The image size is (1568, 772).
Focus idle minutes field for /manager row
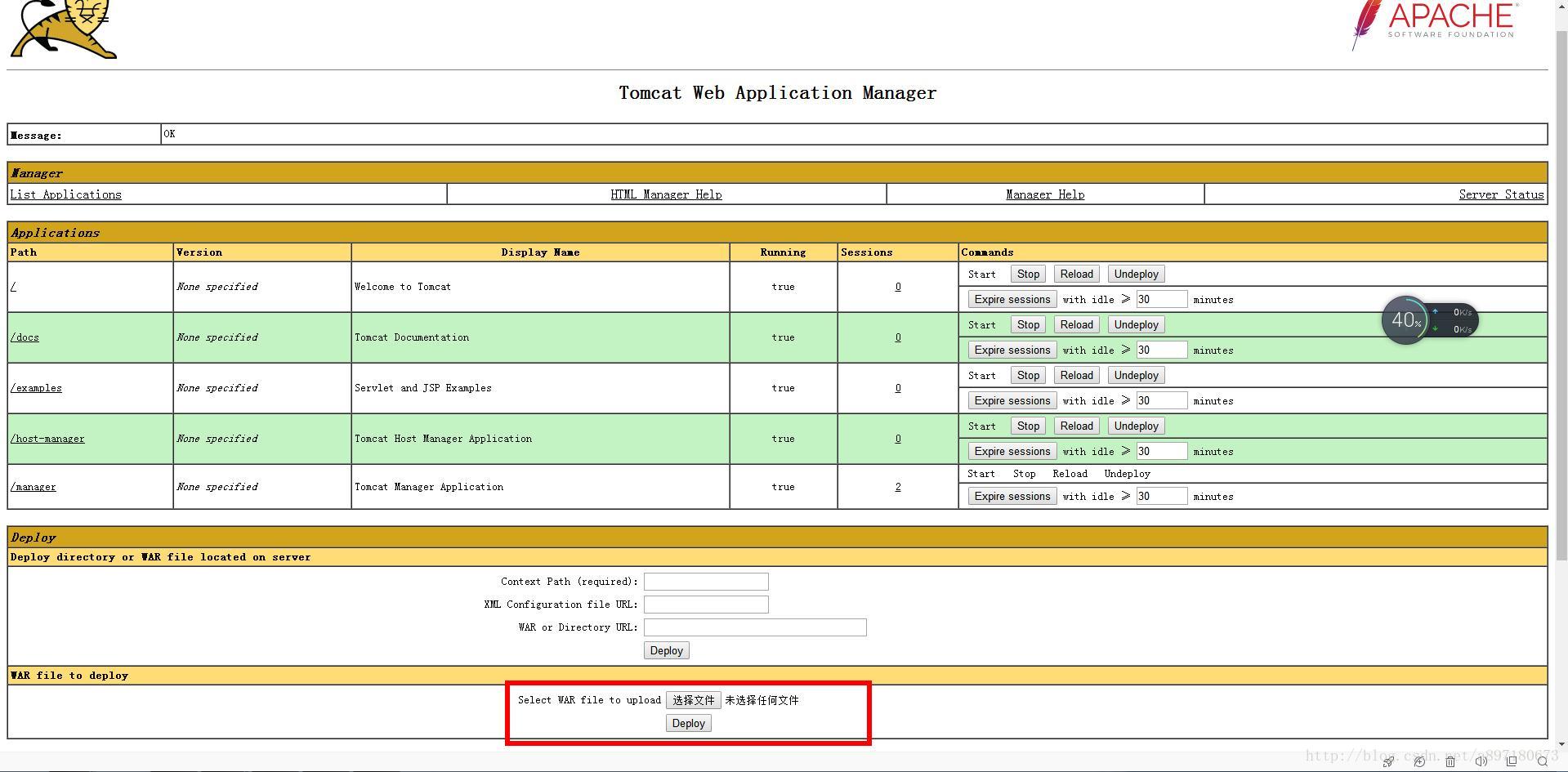(x=1161, y=497)
